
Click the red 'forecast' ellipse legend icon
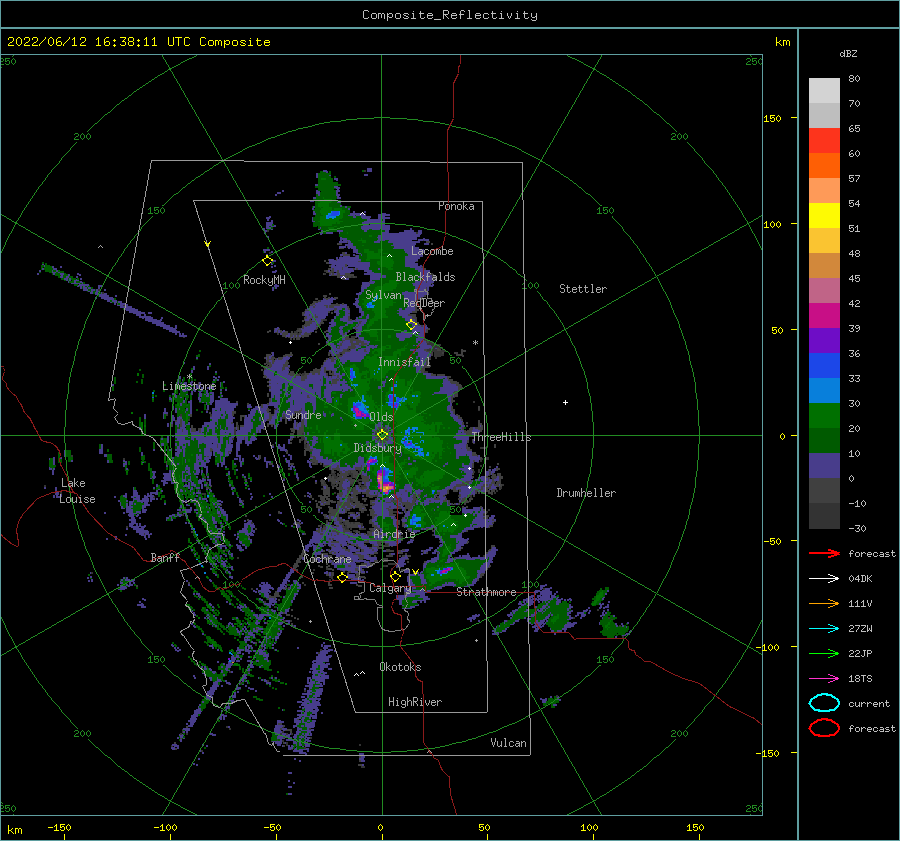click(824, 728)
